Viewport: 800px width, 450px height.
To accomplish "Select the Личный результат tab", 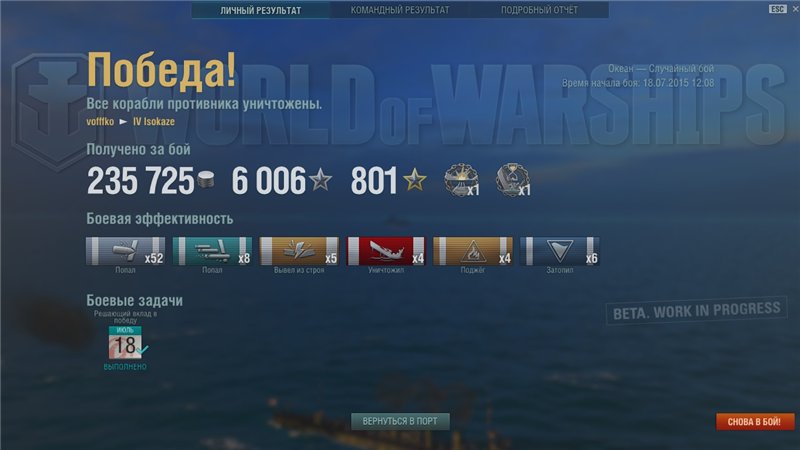I will coord(261,10).
